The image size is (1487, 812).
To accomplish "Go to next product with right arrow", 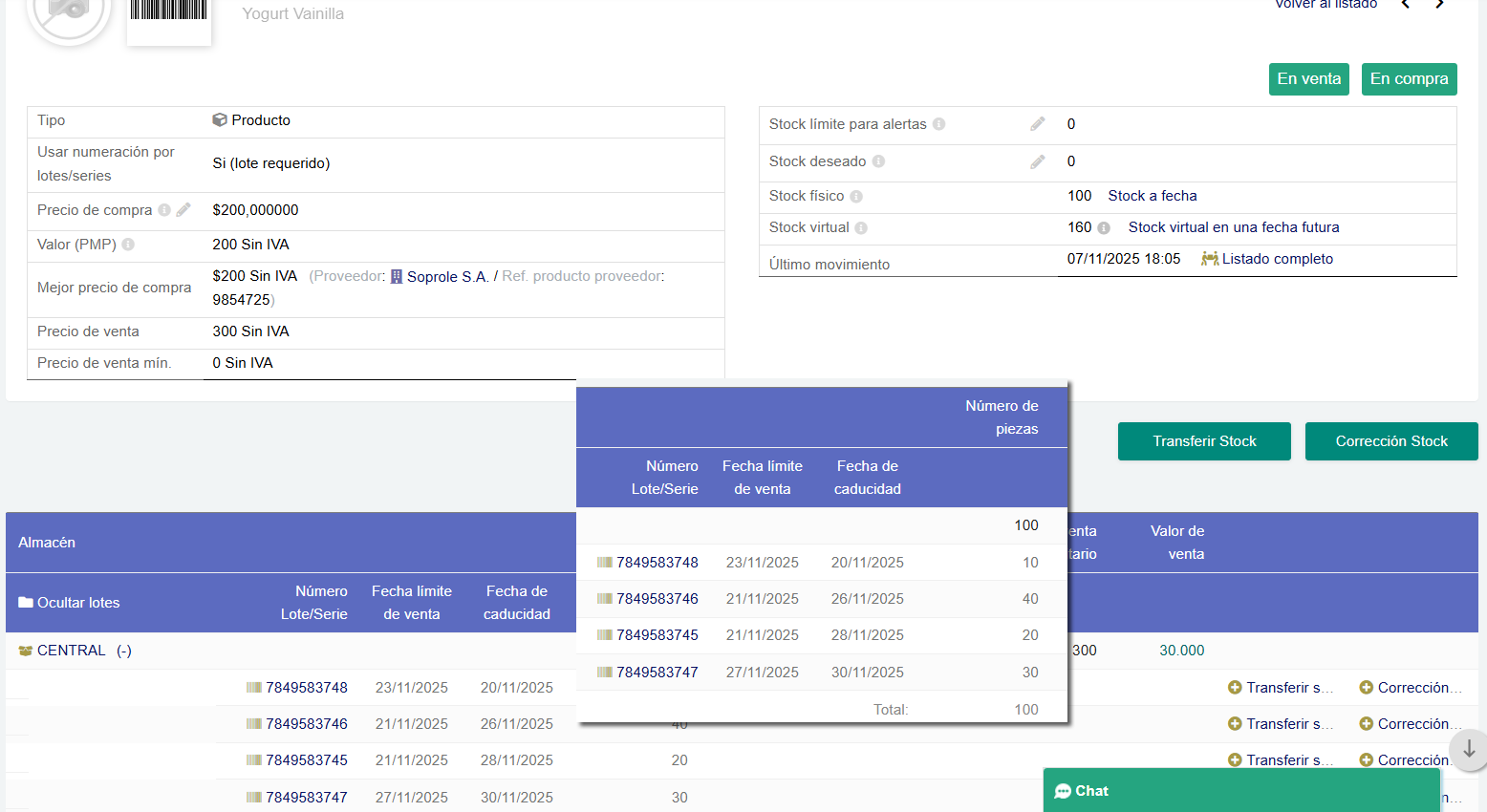I will pyautogui.click(x=1439, y=5).
